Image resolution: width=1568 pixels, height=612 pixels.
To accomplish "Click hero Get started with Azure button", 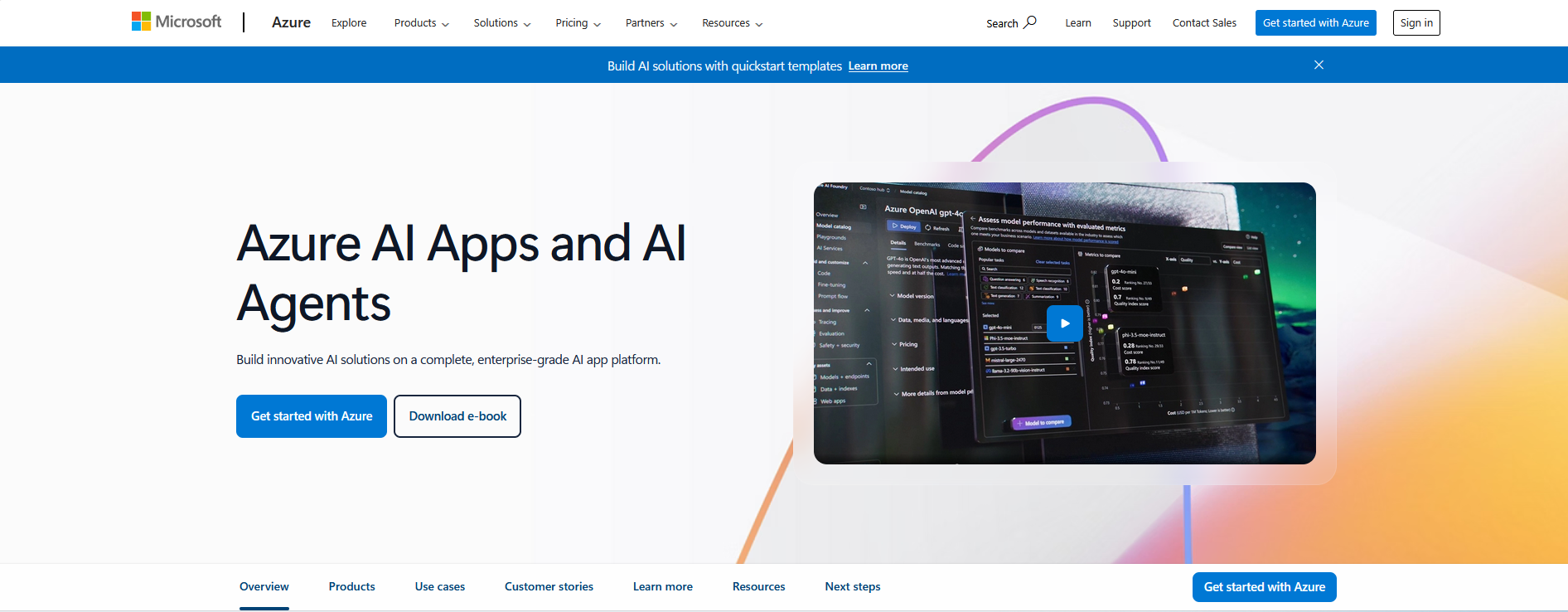I will (312, 416).
